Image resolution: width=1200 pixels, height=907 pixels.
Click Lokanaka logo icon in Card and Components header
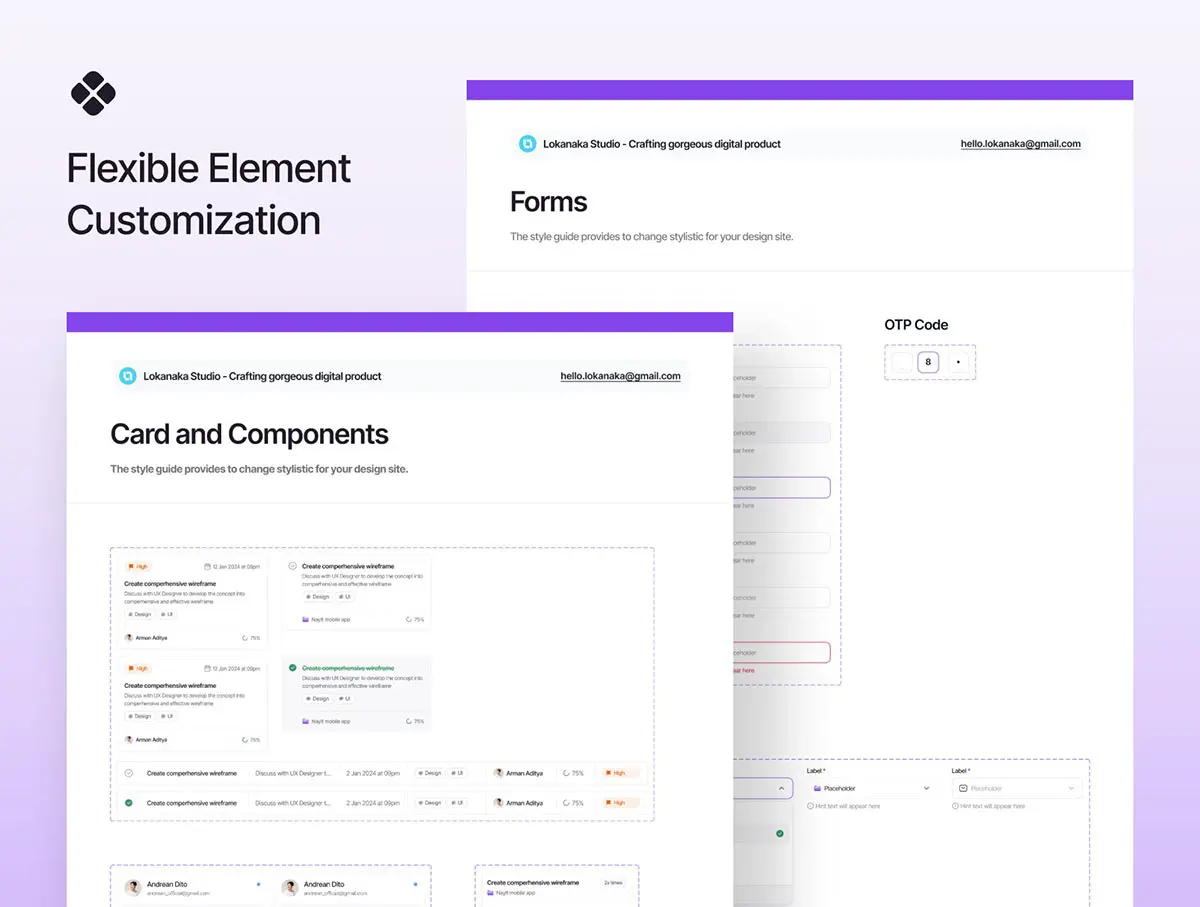point(127,376)
